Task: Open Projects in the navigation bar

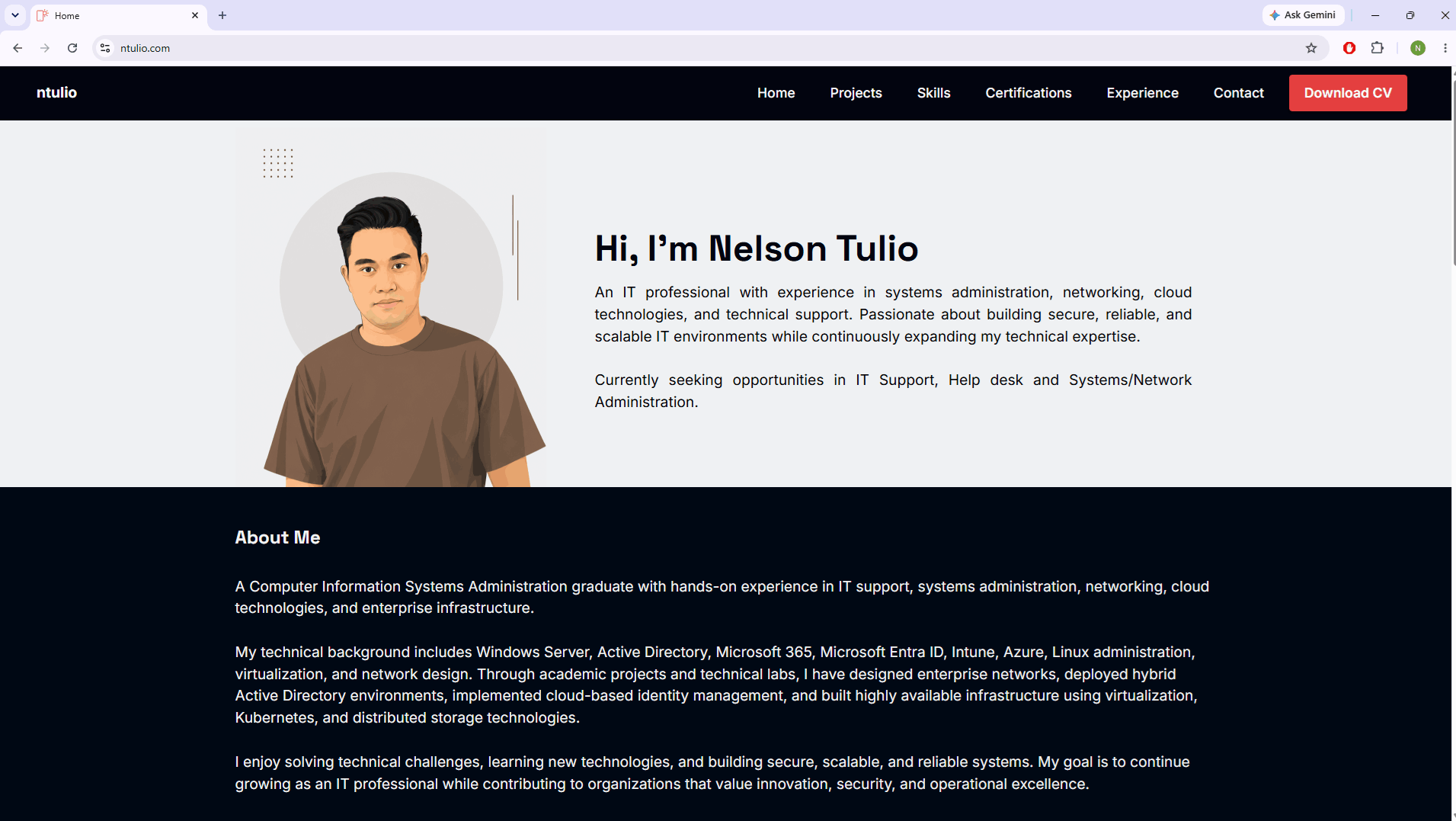Action: 856,93
